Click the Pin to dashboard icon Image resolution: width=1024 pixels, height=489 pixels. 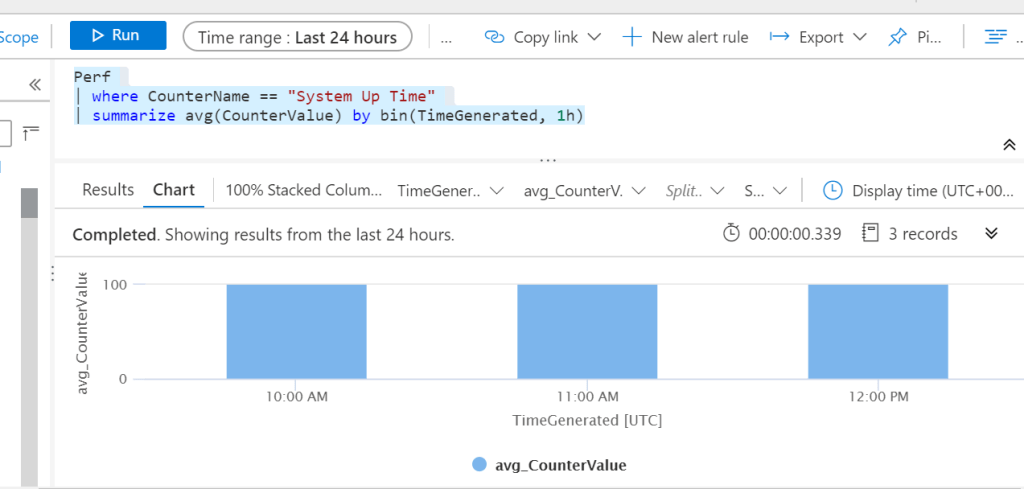click(897, 37)
